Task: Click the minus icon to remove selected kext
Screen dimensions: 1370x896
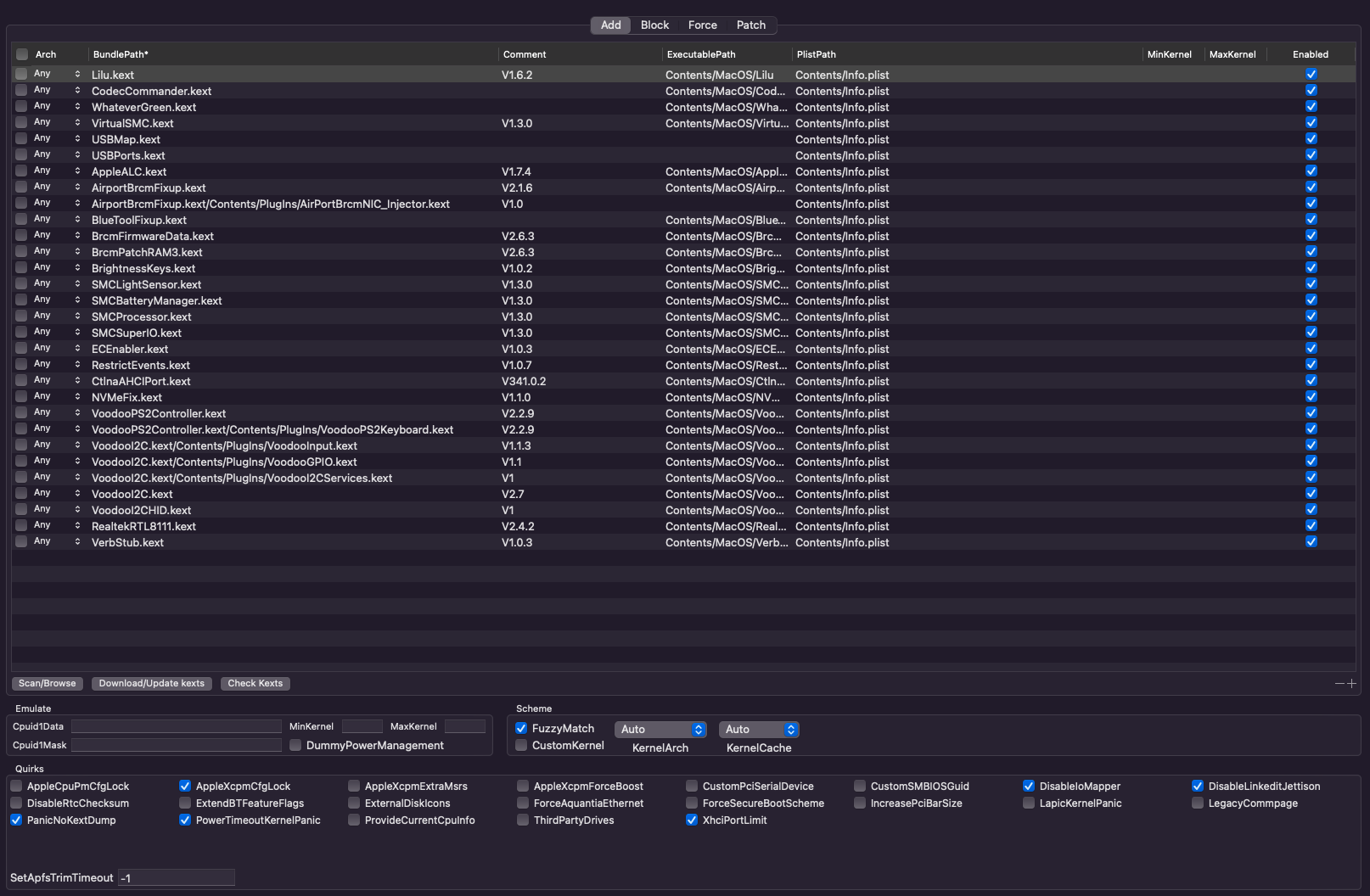Action: click(1339, 684)
